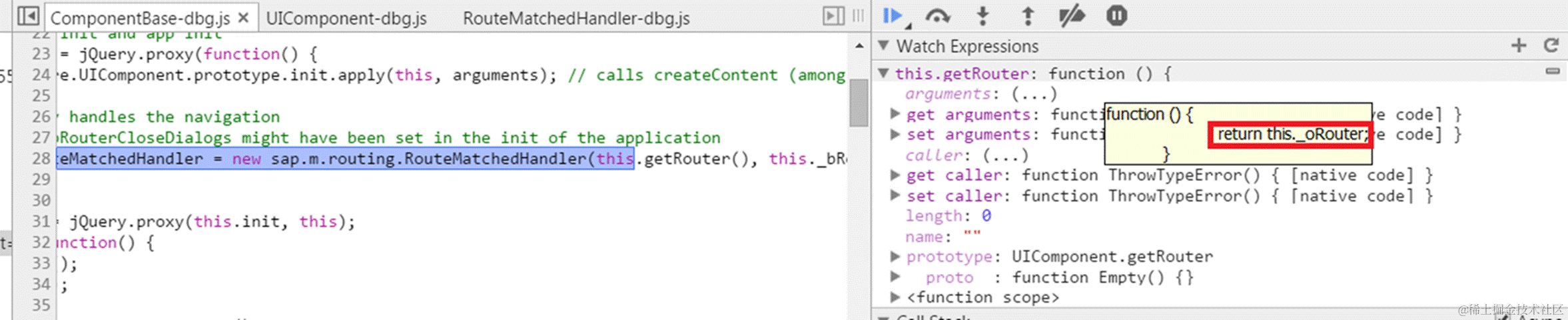Image resolution: width=1568 pixels, height=320 pixels.
Task: Click the line number 35 gutter
Action: point(41,305)
